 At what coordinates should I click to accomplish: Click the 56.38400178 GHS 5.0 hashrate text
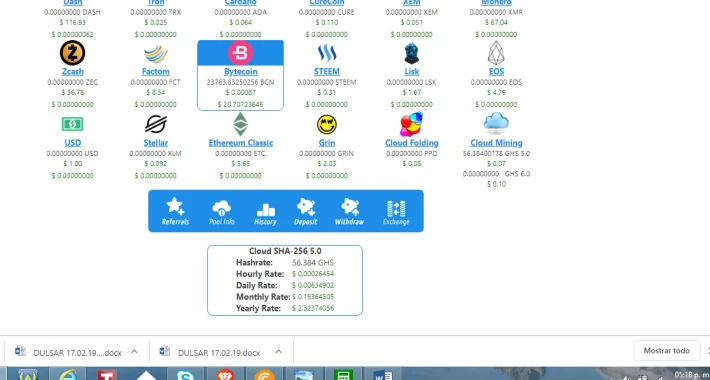pyautogui.click(x=496, y=154)
